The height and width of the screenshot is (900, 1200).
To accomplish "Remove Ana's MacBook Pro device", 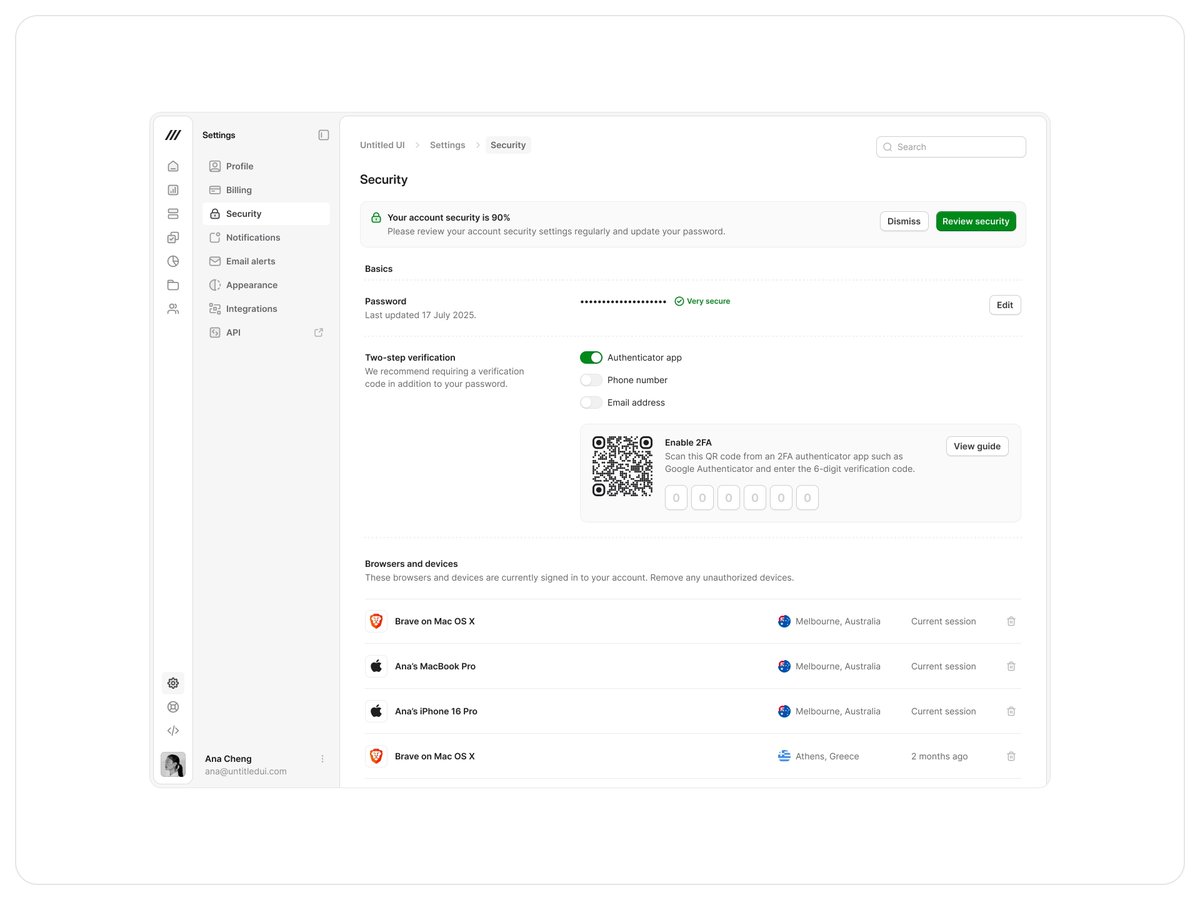I will point(1011,667).
